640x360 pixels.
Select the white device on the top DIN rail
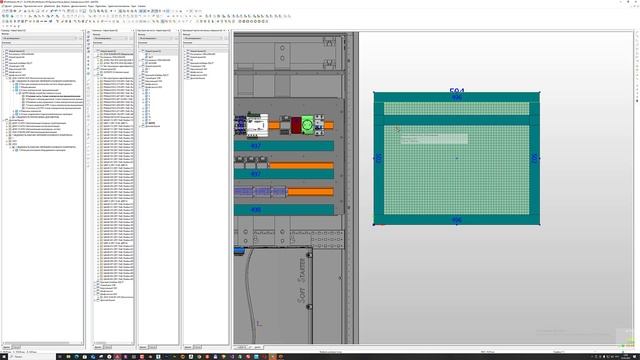coord(257,125)
